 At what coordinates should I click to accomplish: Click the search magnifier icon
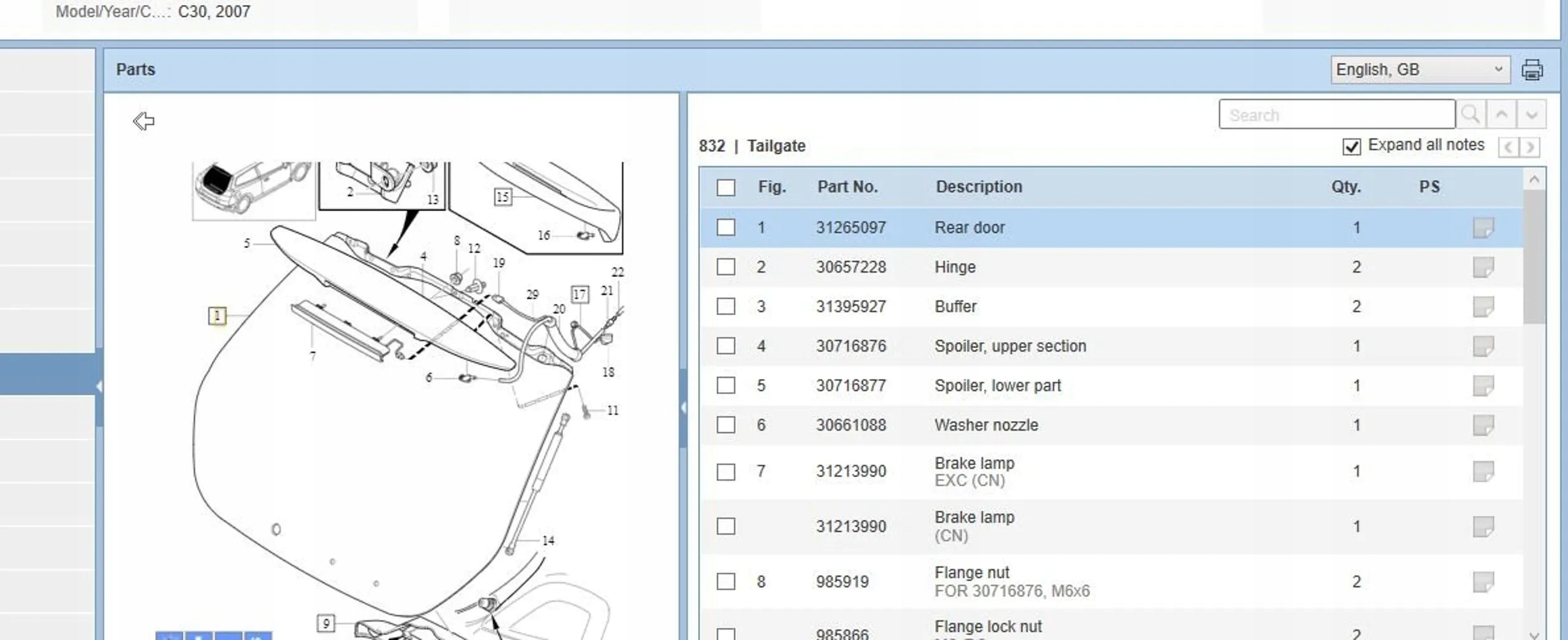(x=1470, y=115)
